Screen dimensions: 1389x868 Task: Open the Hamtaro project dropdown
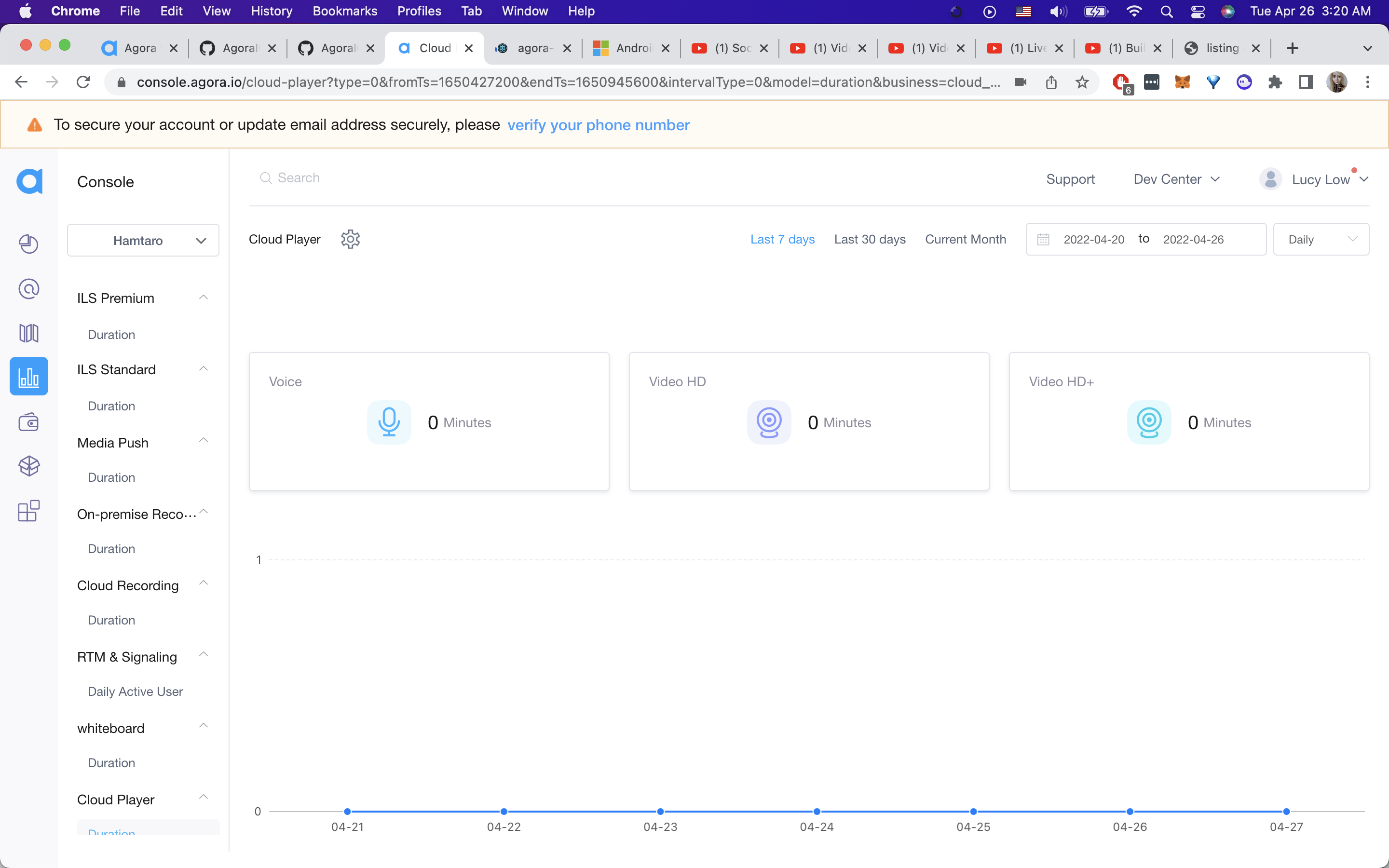(x=143, y=241)
